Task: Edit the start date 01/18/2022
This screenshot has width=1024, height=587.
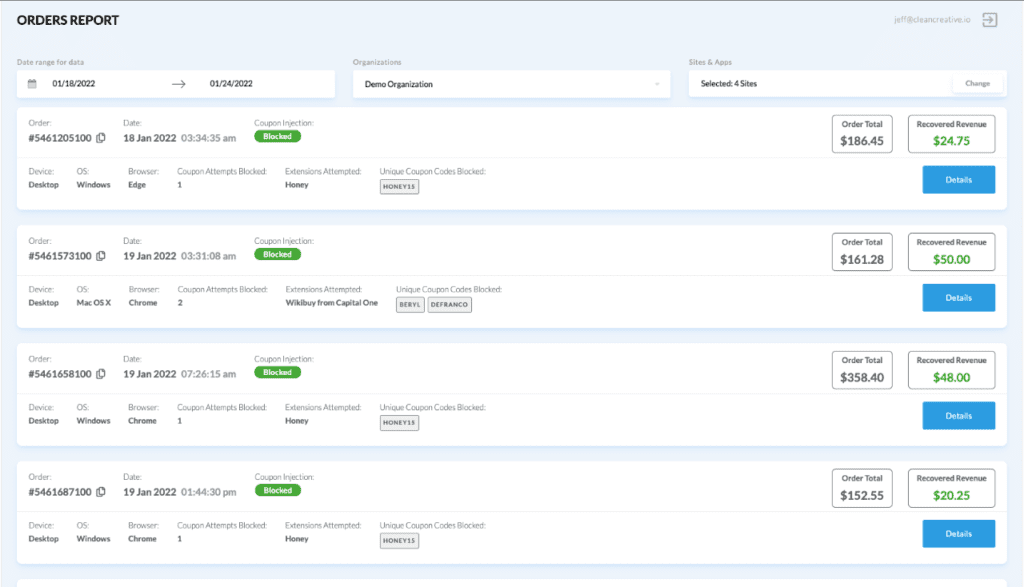Action: [72, 84]
